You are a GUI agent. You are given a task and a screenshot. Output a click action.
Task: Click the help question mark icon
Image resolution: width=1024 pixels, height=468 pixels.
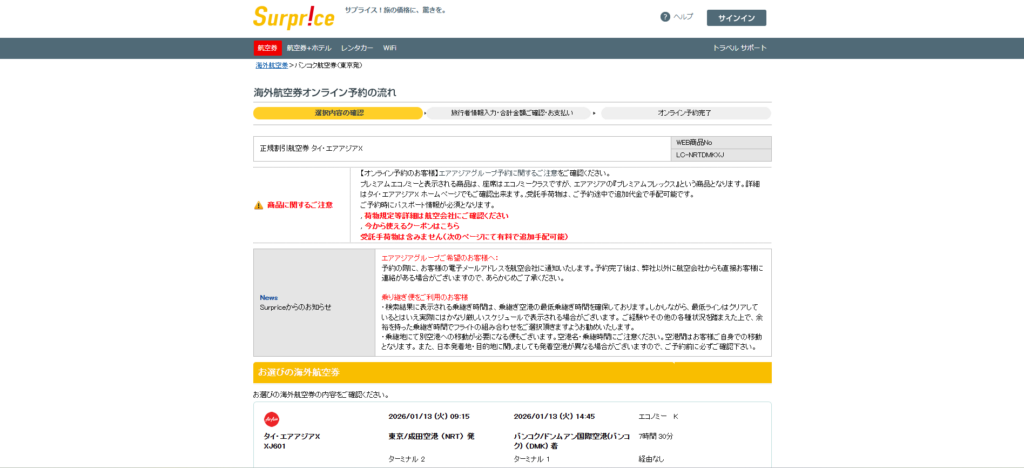(665, 17)
